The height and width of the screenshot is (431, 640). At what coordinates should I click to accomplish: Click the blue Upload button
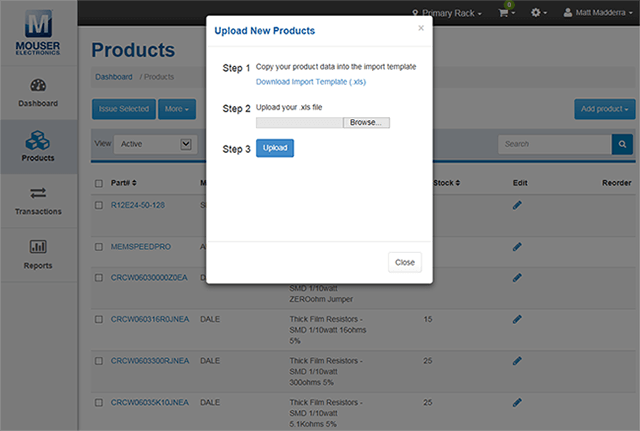[x=275, y=148]
